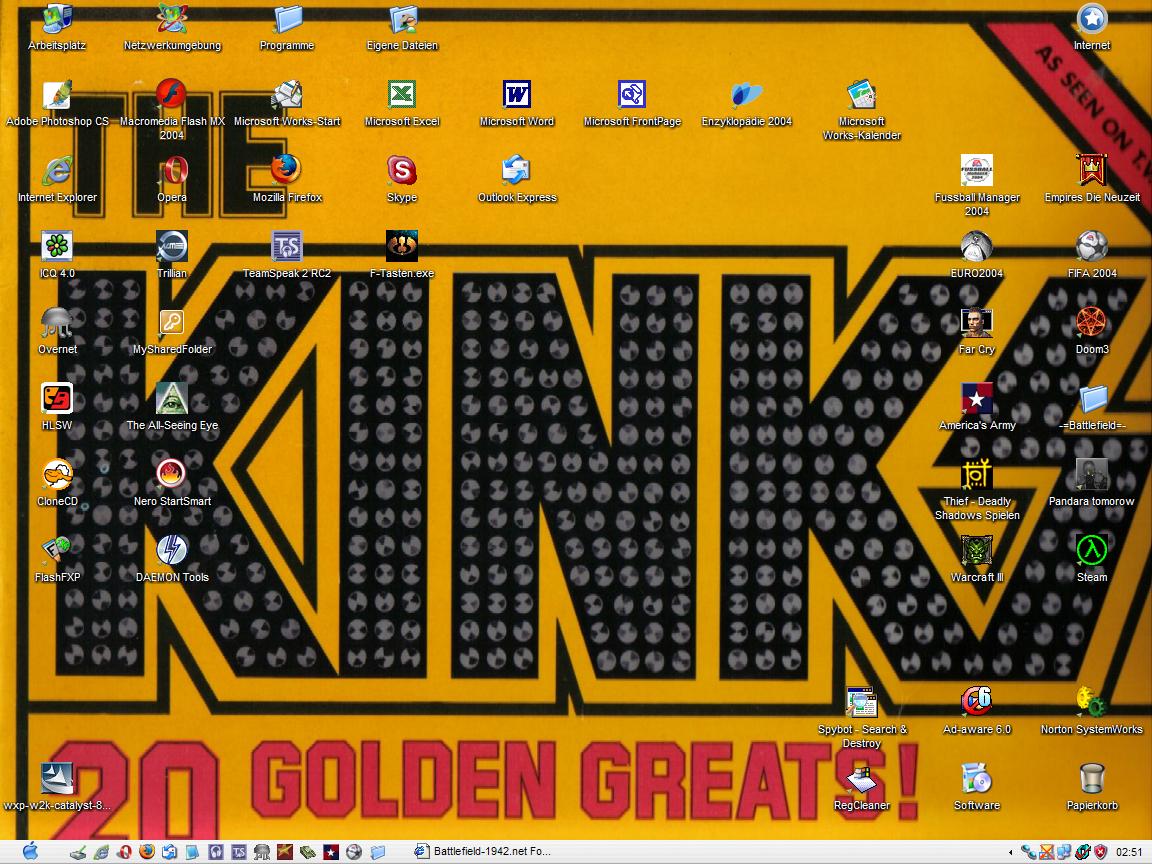The image size is (1152, 864).
Task: Launch Firefox from the quick launch bar
Action: point(146,852)
